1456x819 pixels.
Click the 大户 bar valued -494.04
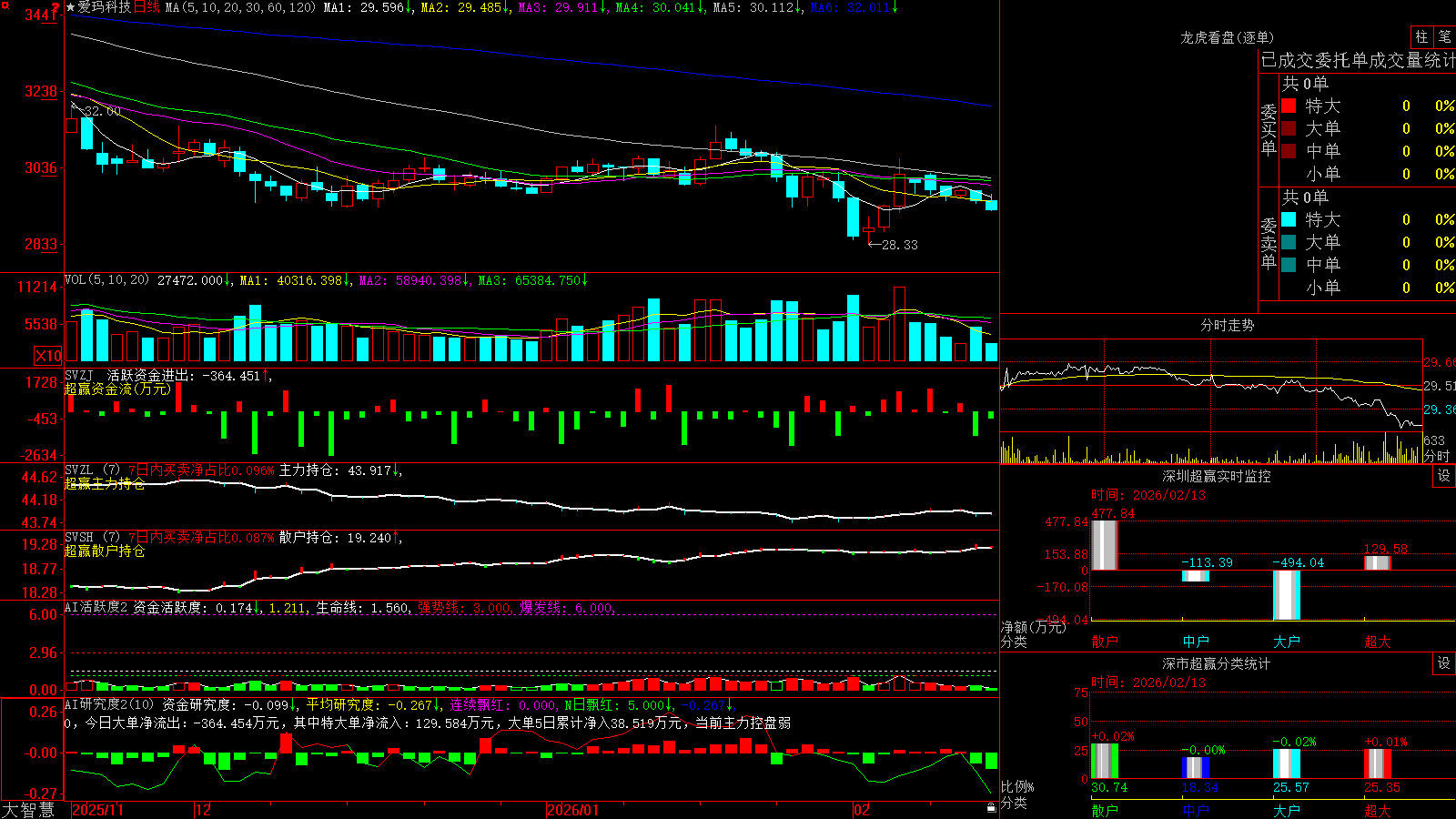point(1287,595)
